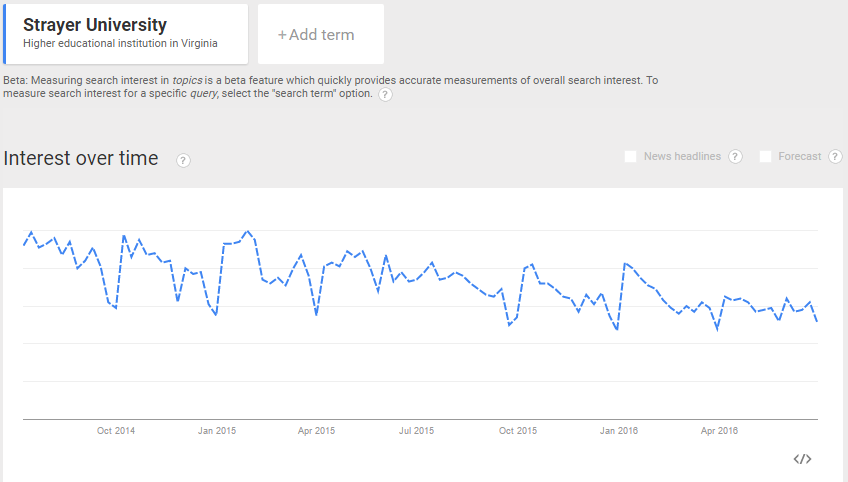The image size is (848, 482).
Task: Add a new comparison term
Action: (x=321, y=34)
